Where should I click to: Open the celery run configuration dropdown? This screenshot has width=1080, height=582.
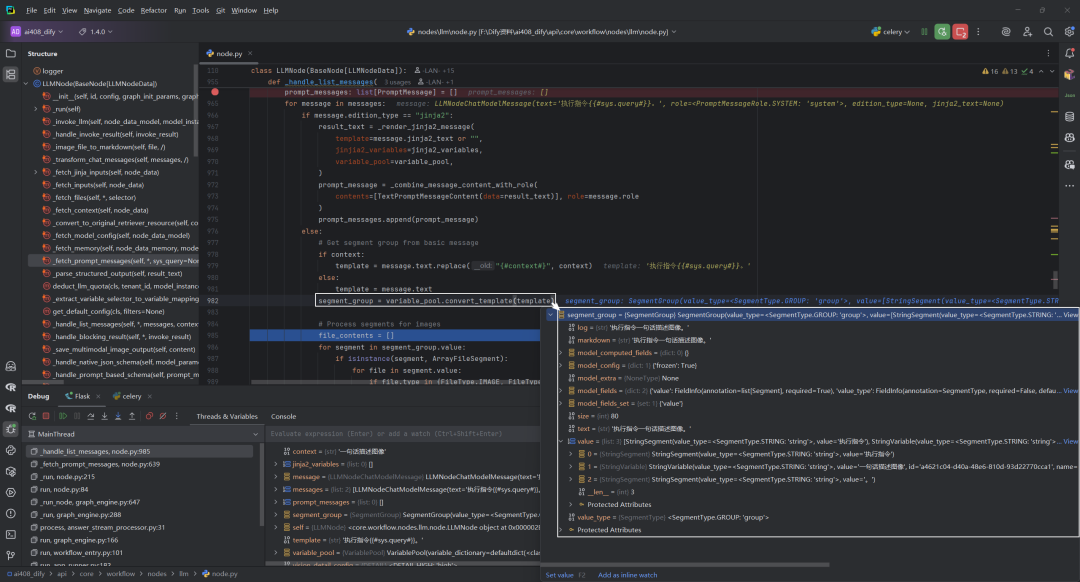click(891, 32)
